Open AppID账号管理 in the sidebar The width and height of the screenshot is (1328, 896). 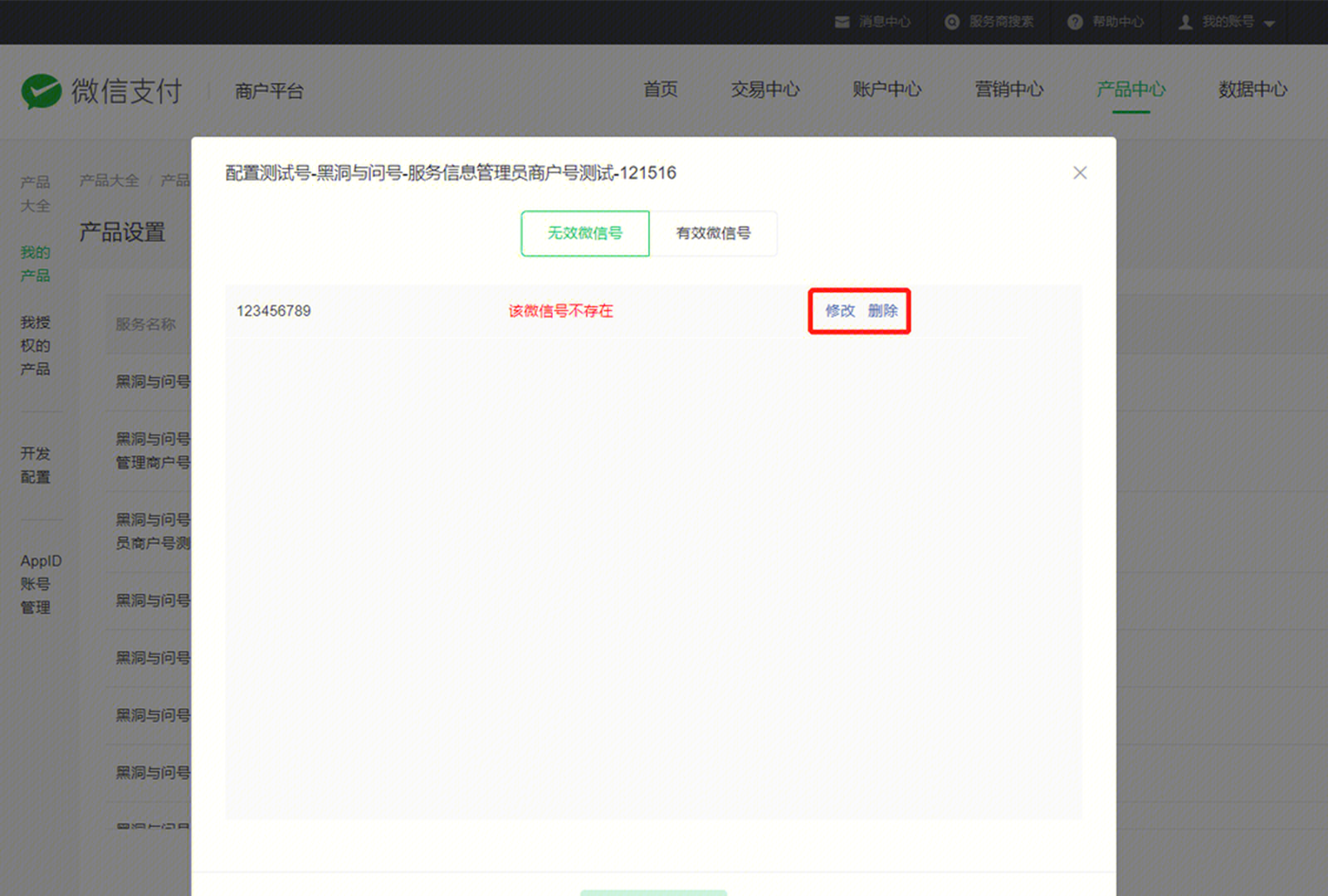tap(41, 584)
